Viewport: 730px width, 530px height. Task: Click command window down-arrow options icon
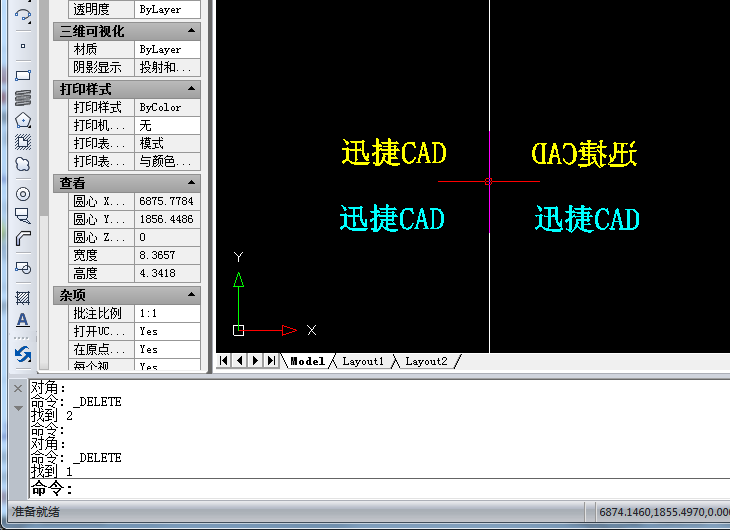(18, 408)
